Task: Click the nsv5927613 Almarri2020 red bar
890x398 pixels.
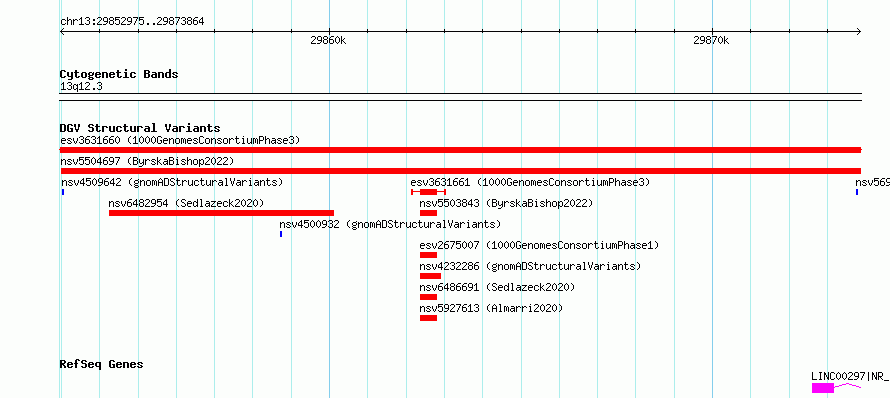Action: pyautogui.click(x=429, y=318)
